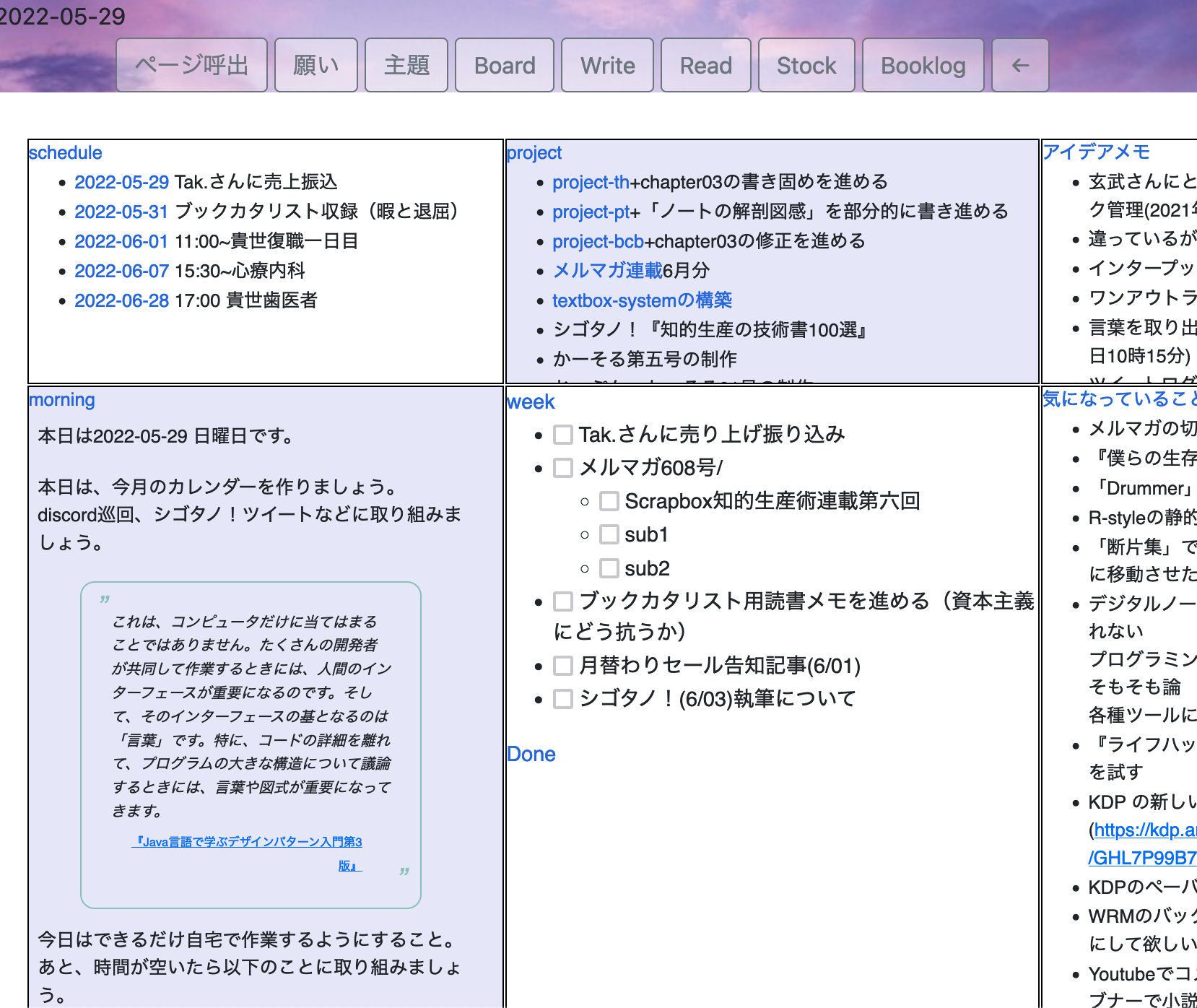Click the Write toolbar button
Image resolution: width=1197 pixels, height=1008 pixels.
coord(607,65)
